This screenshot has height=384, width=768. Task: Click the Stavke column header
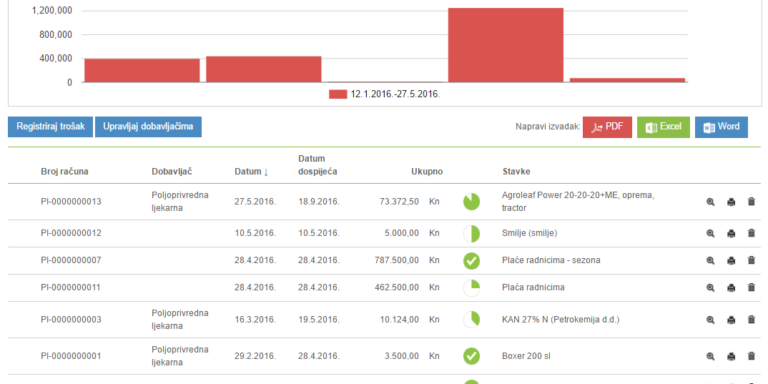click(x=516, y=171)
